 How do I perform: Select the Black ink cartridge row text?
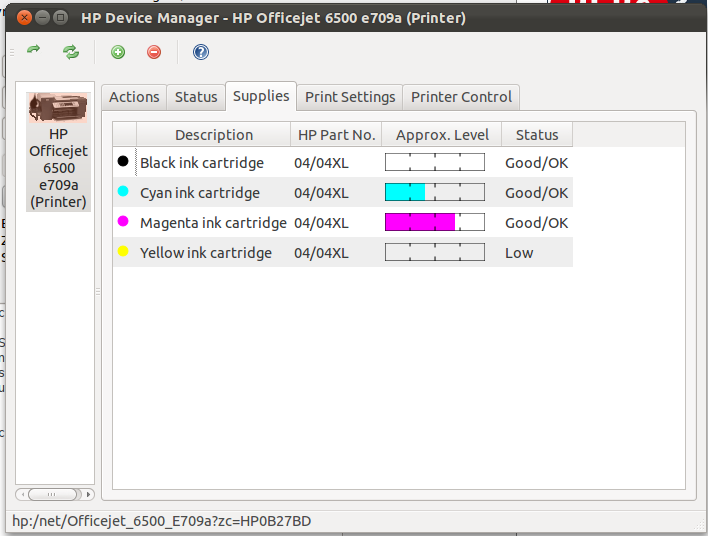tap(202, 163)
